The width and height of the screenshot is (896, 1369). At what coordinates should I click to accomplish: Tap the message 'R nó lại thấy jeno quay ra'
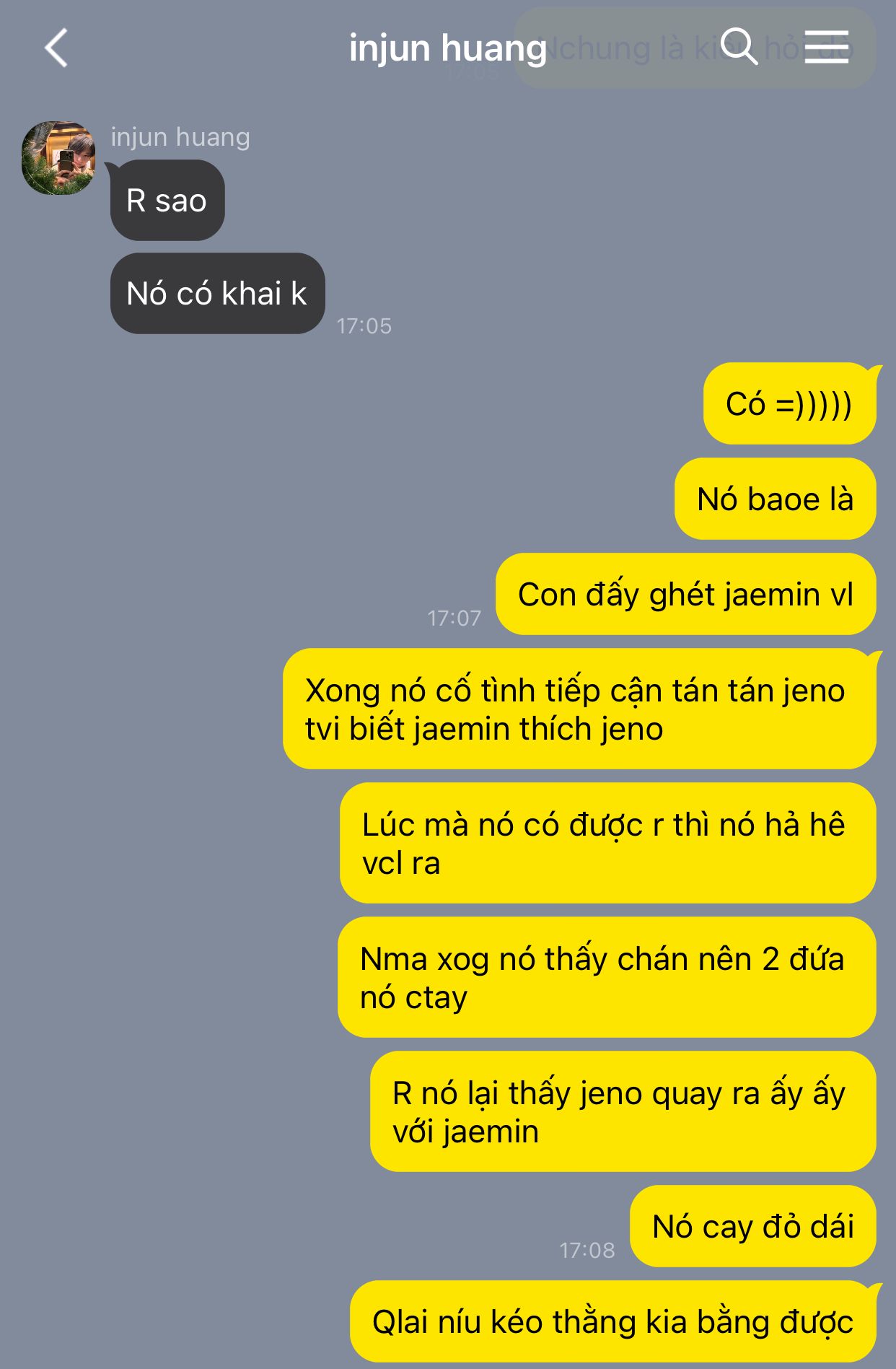tap(623, 1111)
